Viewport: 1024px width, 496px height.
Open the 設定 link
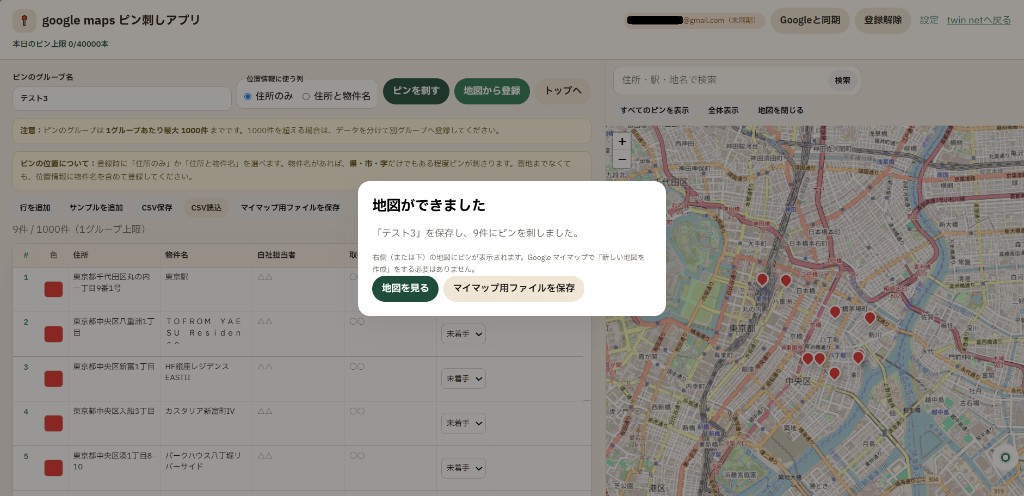click(x=929, y=20)
